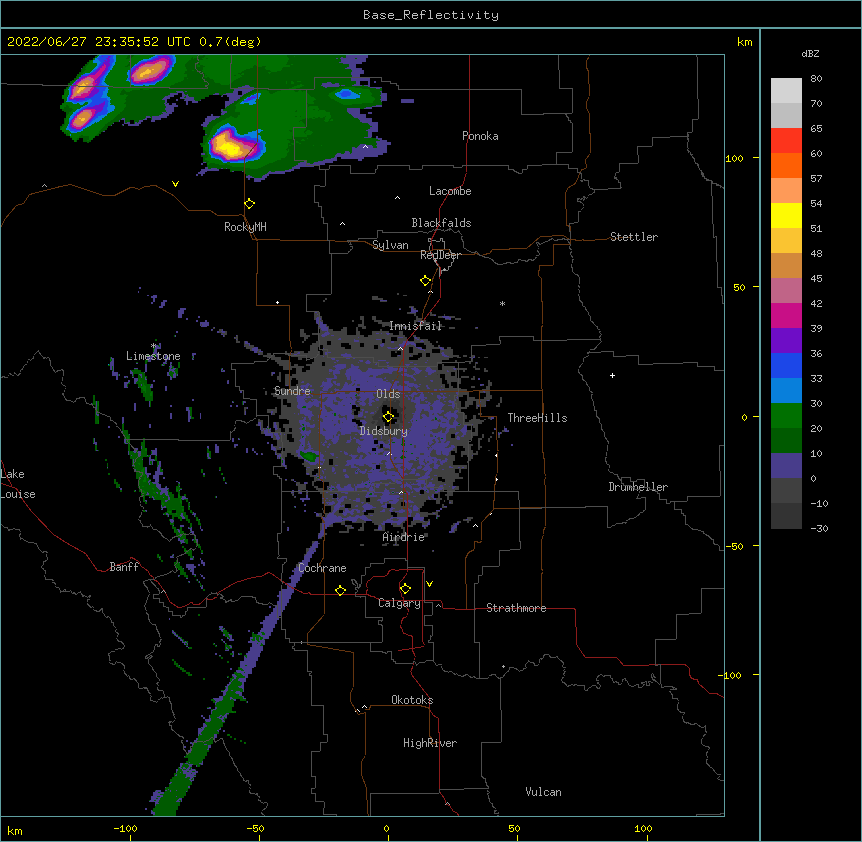Click the Olds town label

pyautogui.click(x=388, y=394)
